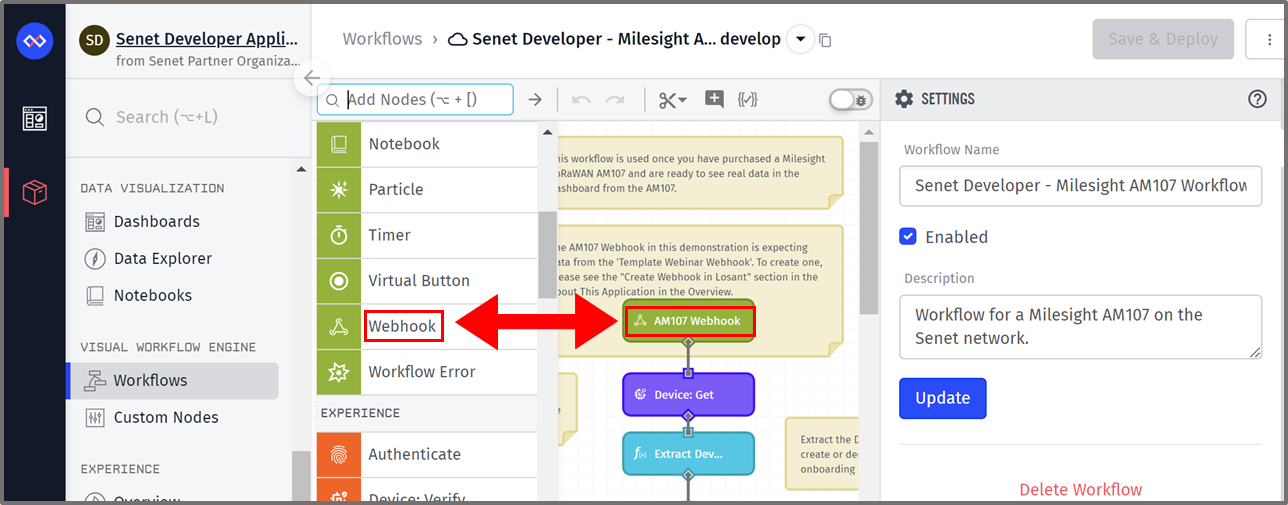This screenshot has width=1288, height=505.
Task: Open the dashboards rail icon
Action: (x=35, y=119)
